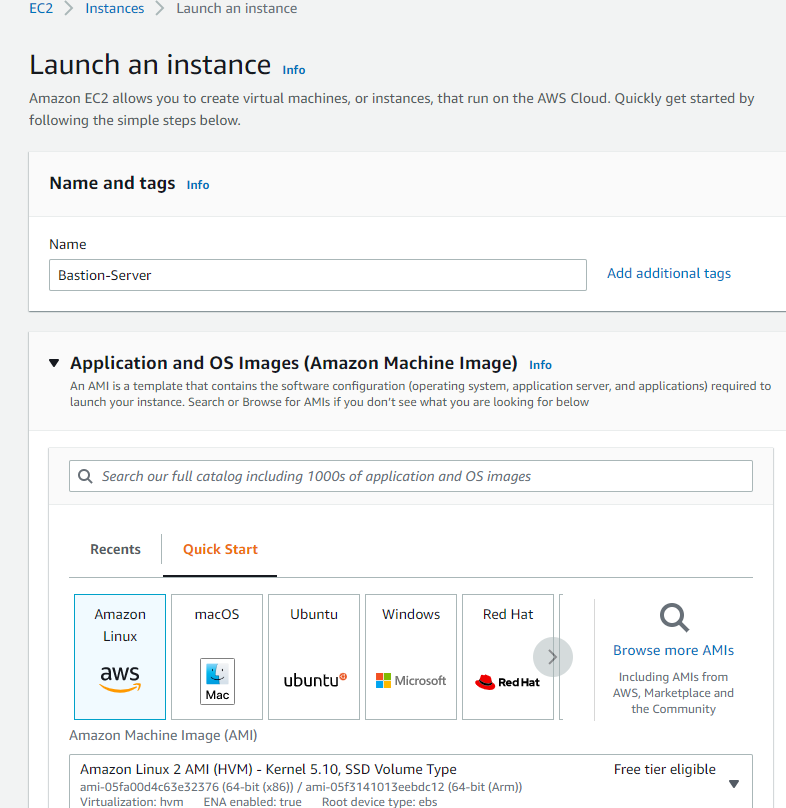The height and width of the screenshot is (808, 786).
Task: Click the Name field containing Bastion-Server
Action: click(x=318, y=275)
